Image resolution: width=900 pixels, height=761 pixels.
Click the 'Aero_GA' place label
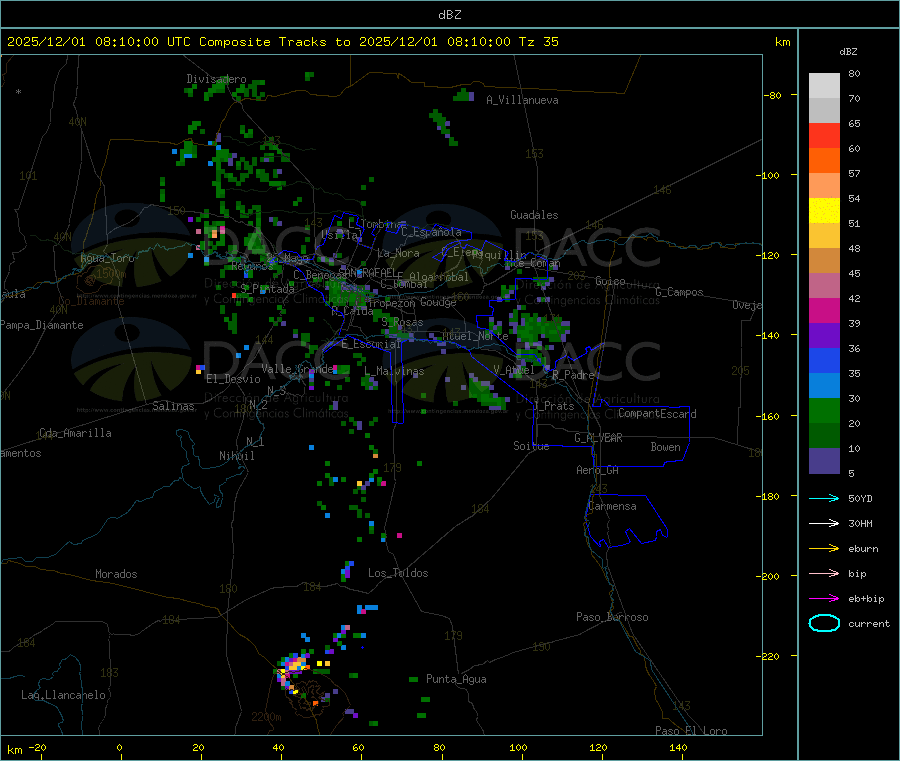pos(597,470)
